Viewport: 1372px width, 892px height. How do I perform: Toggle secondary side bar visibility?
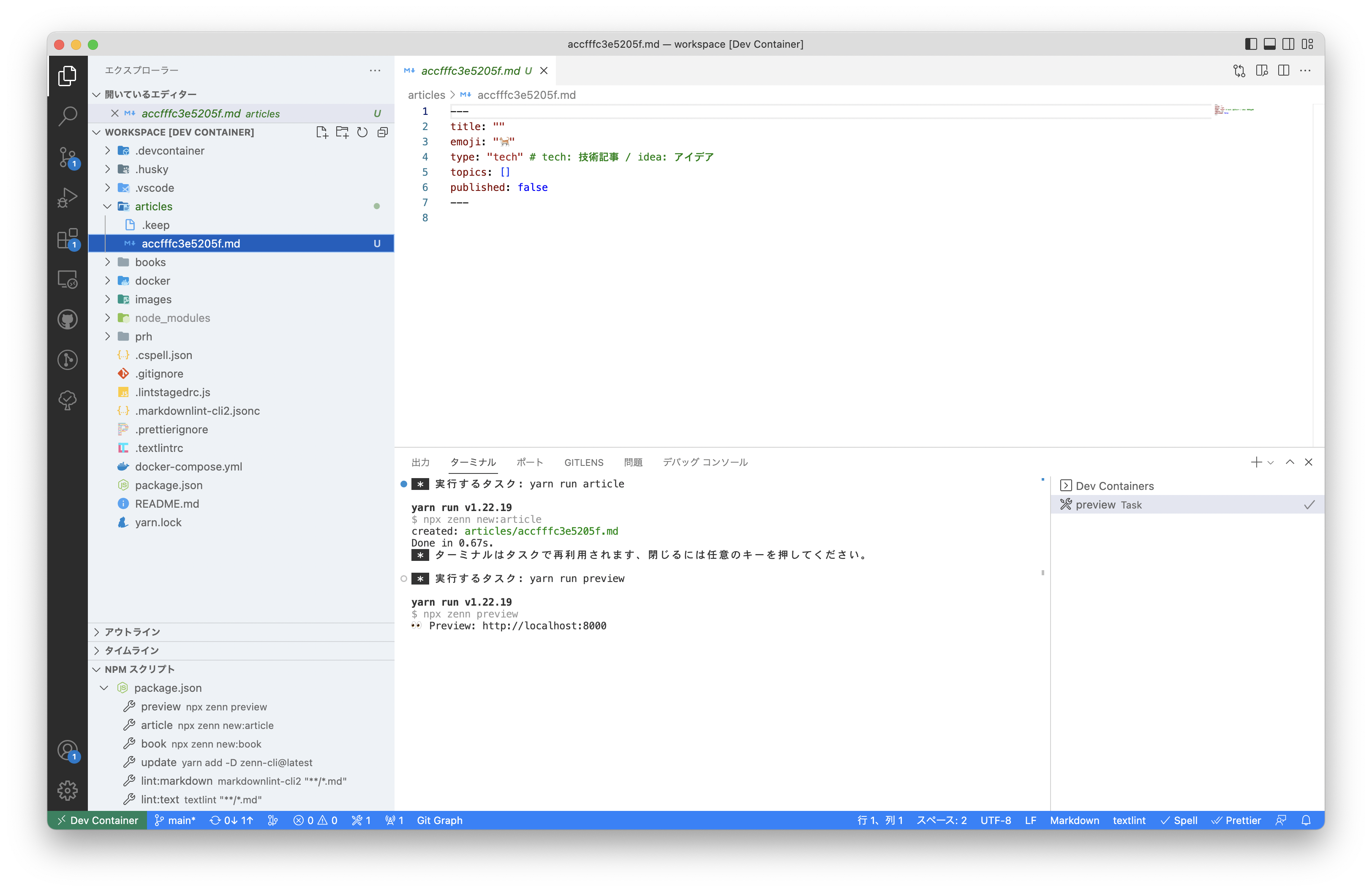tap(1288, 44)
